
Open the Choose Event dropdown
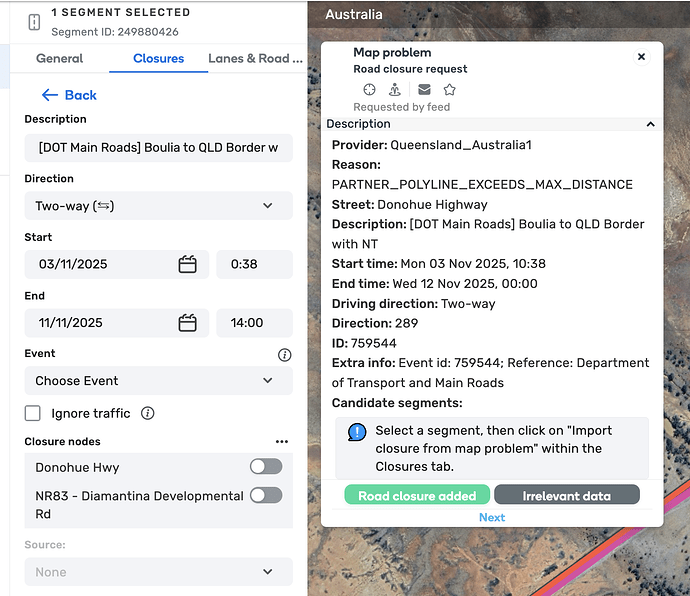tap(158, 381)
